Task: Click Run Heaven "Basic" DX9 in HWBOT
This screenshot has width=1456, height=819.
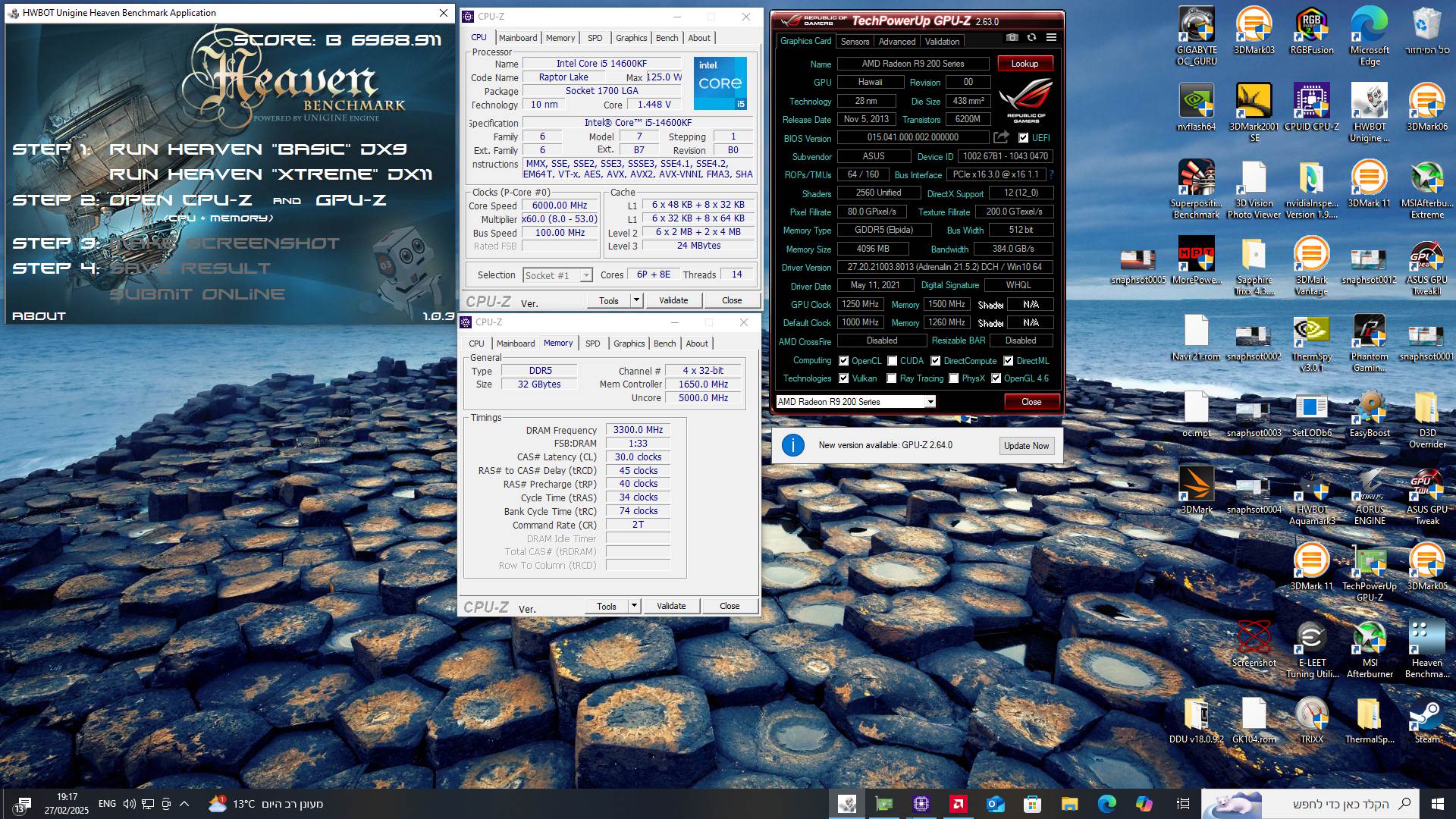Action: 258,149
